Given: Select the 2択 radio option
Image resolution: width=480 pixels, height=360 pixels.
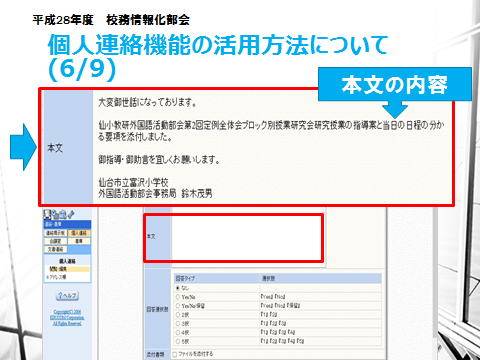Looking at the screenshot, I should (x=178, y=314).
